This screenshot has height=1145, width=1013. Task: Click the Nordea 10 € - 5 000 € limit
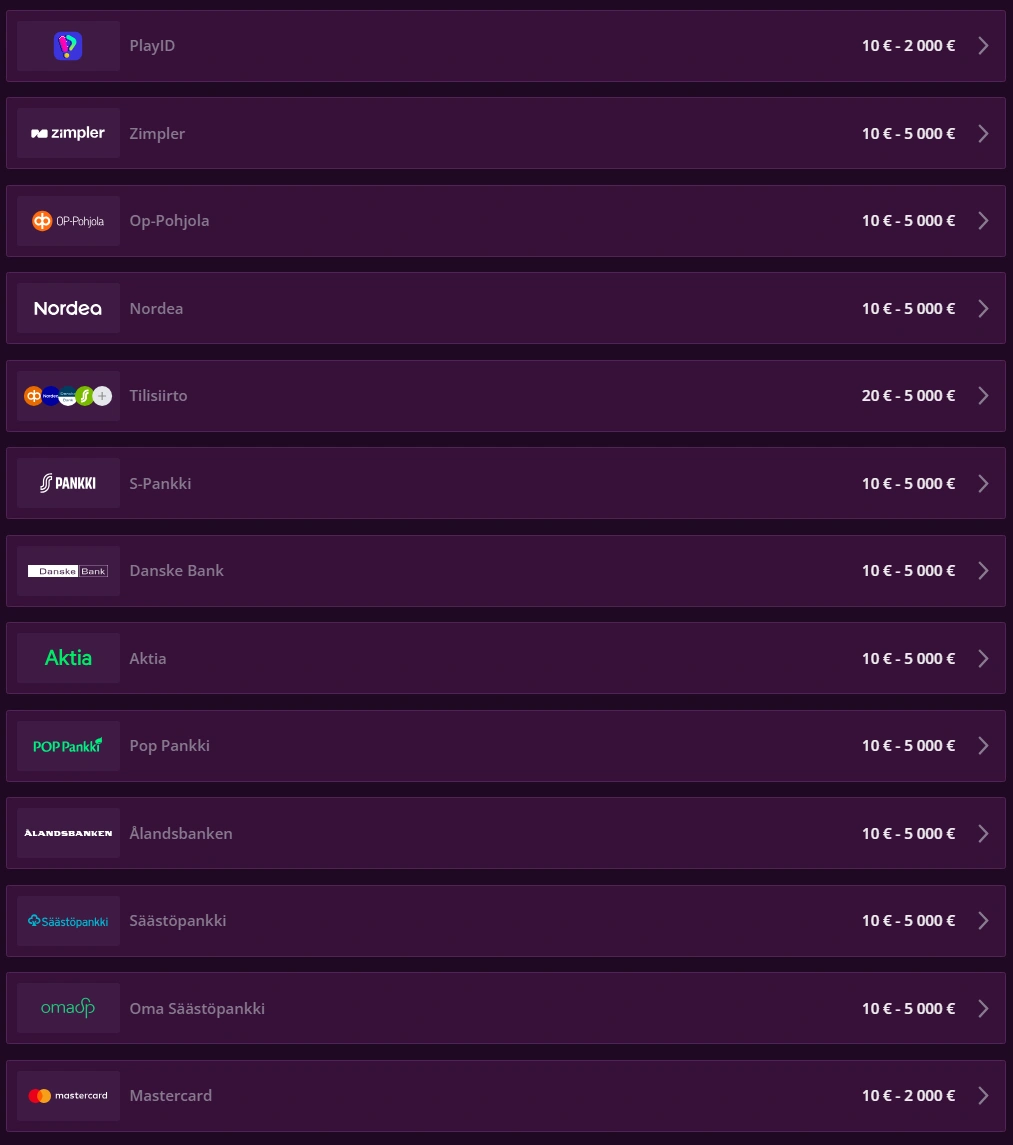(x=908, y=308)
